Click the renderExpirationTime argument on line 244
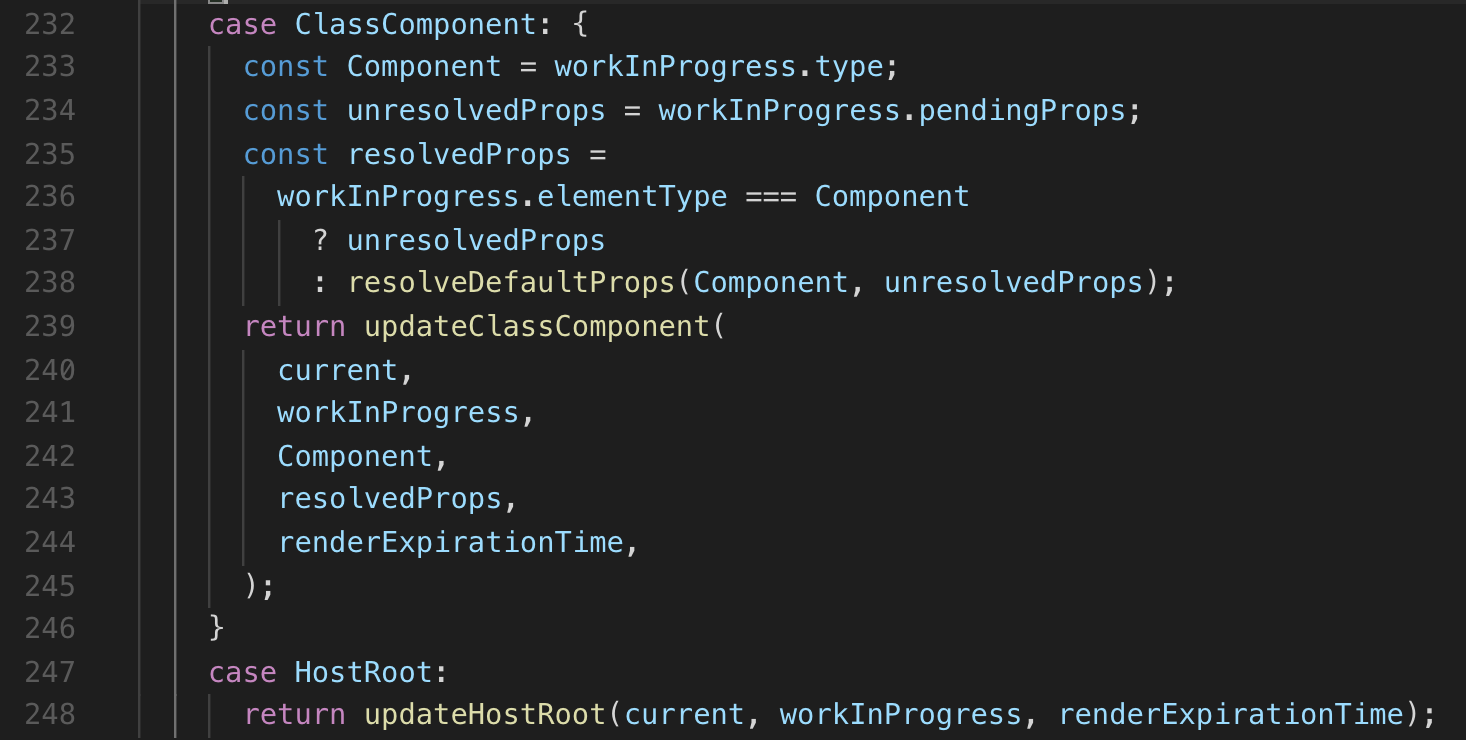The width and height of the screenshot is (1466, 740). pos(451,542)
